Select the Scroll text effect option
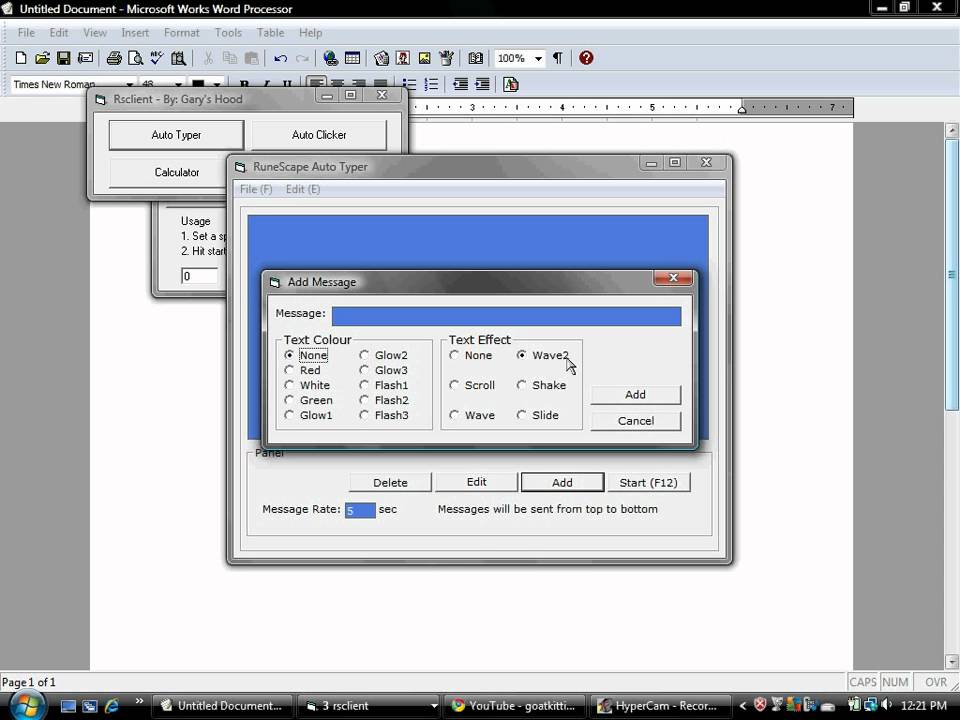Viewport: 960px width, 720px height. click(455, 385)
